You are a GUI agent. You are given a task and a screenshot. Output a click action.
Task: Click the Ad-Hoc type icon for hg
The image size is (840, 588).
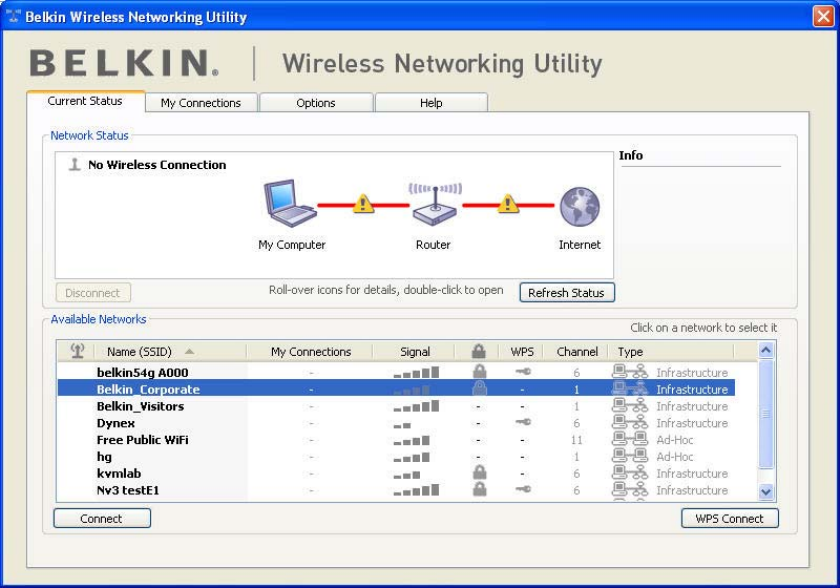pos(630,456)
